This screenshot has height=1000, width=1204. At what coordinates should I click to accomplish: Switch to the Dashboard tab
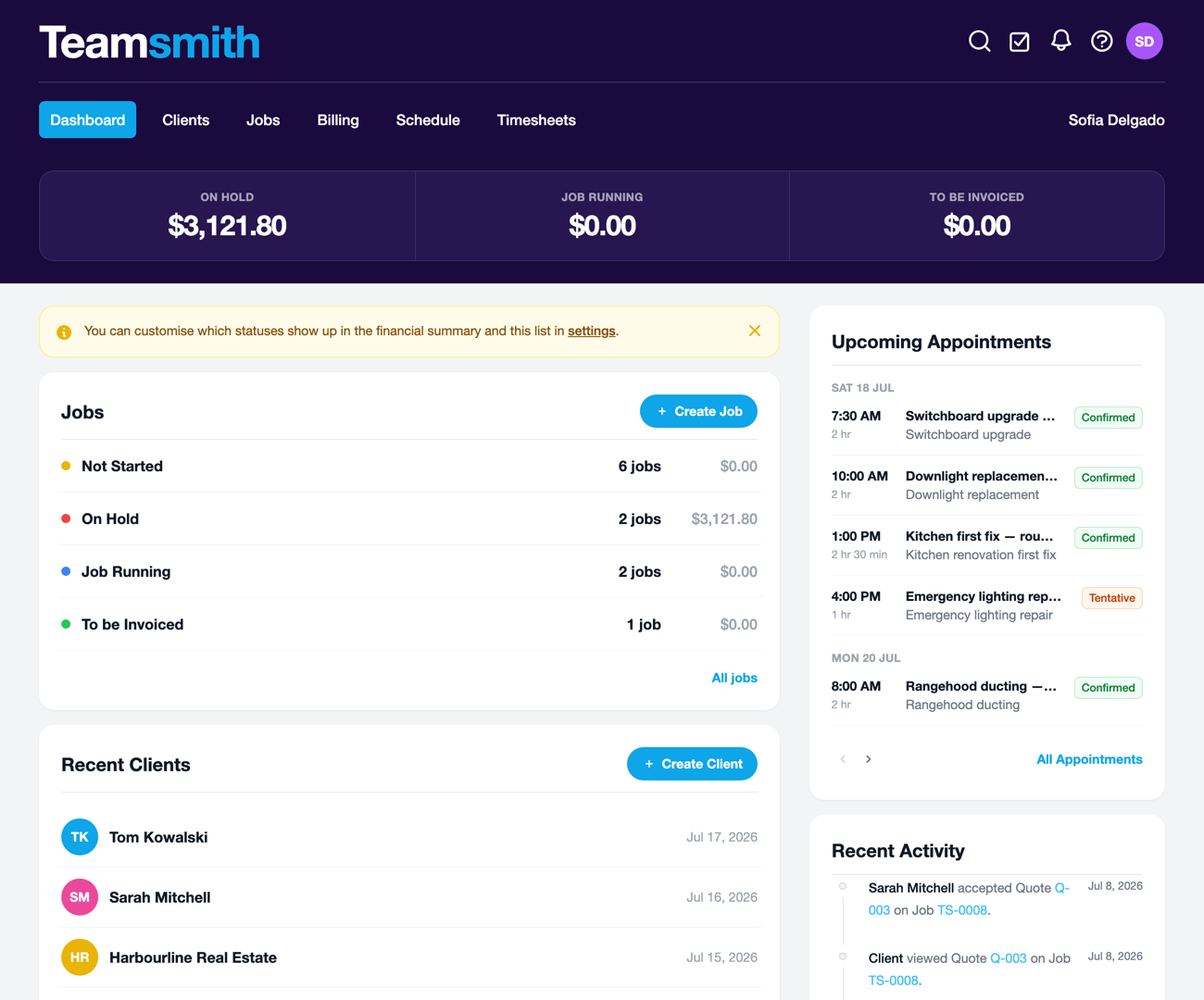[x=87, y=119]
